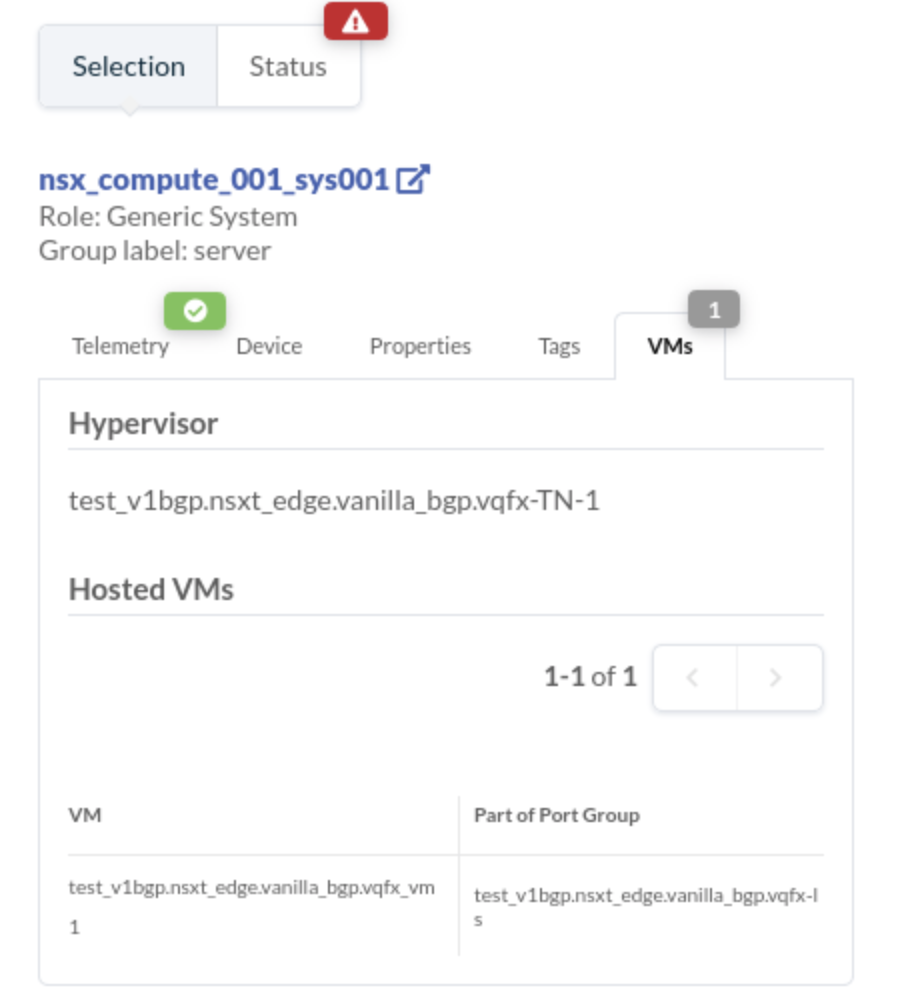Select the vqfx-ls port group cell
This screenshot has width=922, height=1004.
[x=645, y=906]
